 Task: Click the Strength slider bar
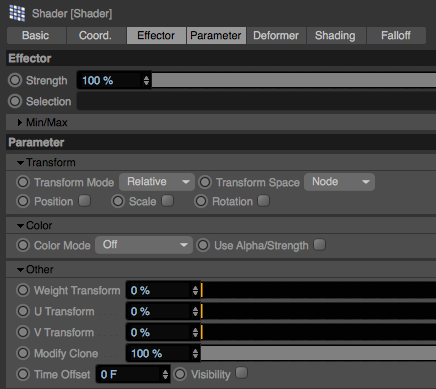tap(294, 80)
